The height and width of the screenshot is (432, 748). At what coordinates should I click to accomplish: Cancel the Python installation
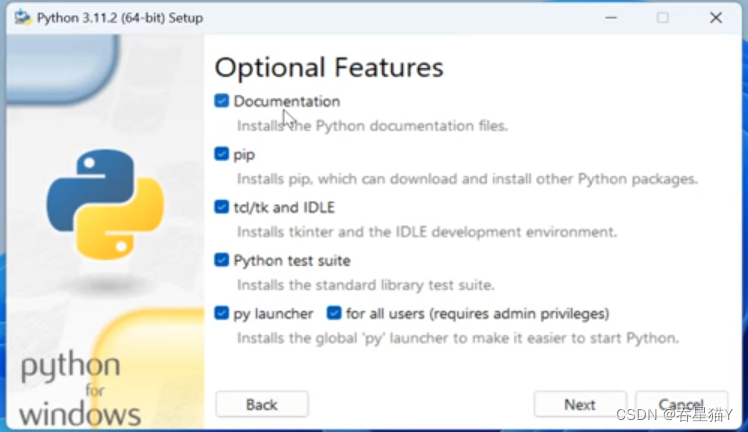coord(681,404)
